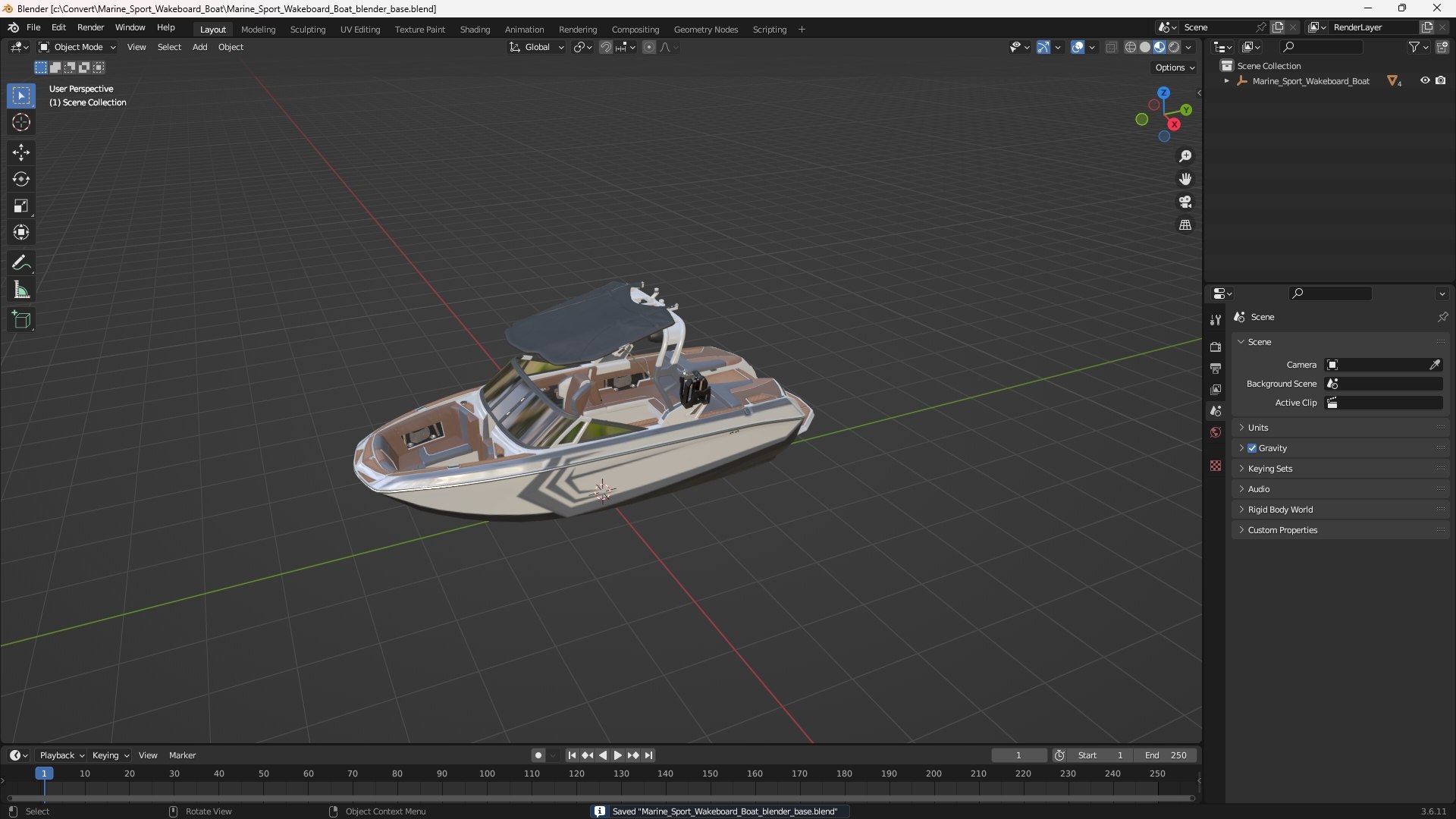The height and width of the screenshot is (819, 1456).
Task: Switch perspective/orthographic grid gizmo
Action: click(1185, 225)
